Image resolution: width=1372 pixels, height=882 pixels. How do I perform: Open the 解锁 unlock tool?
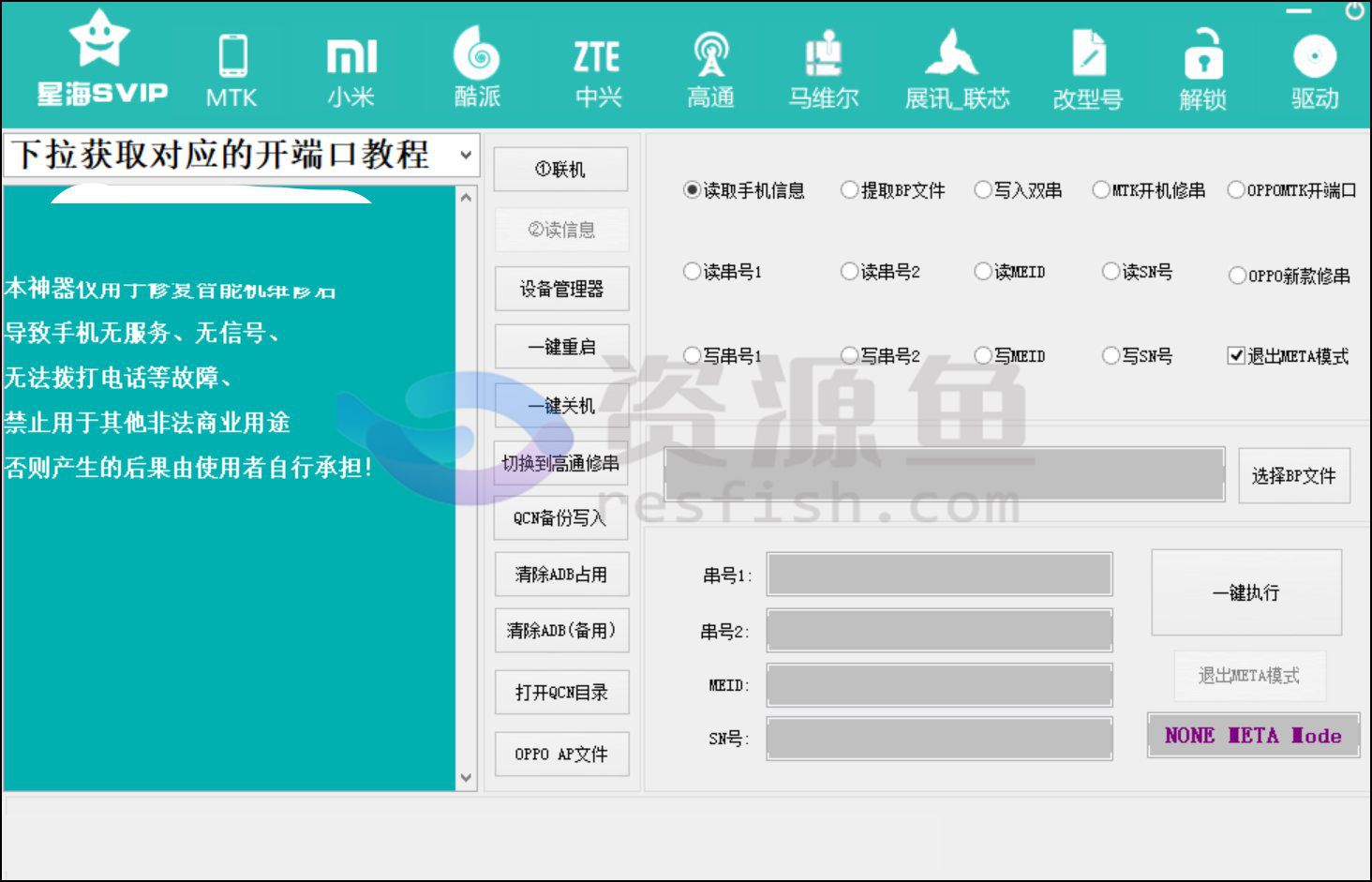pyautogui.click(x=1202, y=70)
